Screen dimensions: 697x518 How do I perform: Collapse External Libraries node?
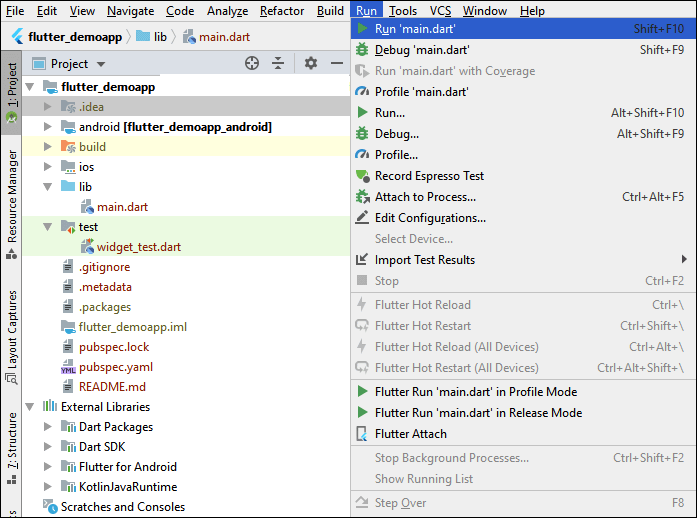click(x=30, y=406)
